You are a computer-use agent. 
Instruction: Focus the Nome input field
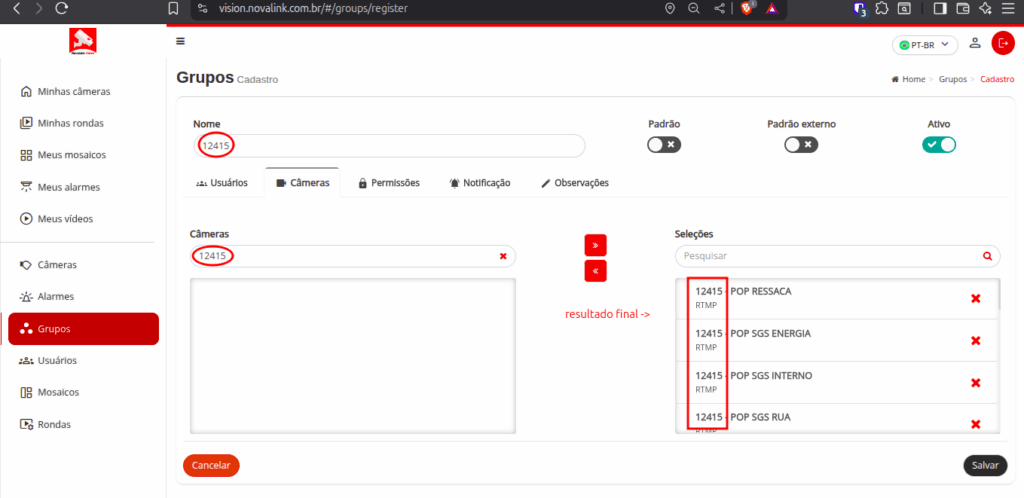[x=389, y=146]
